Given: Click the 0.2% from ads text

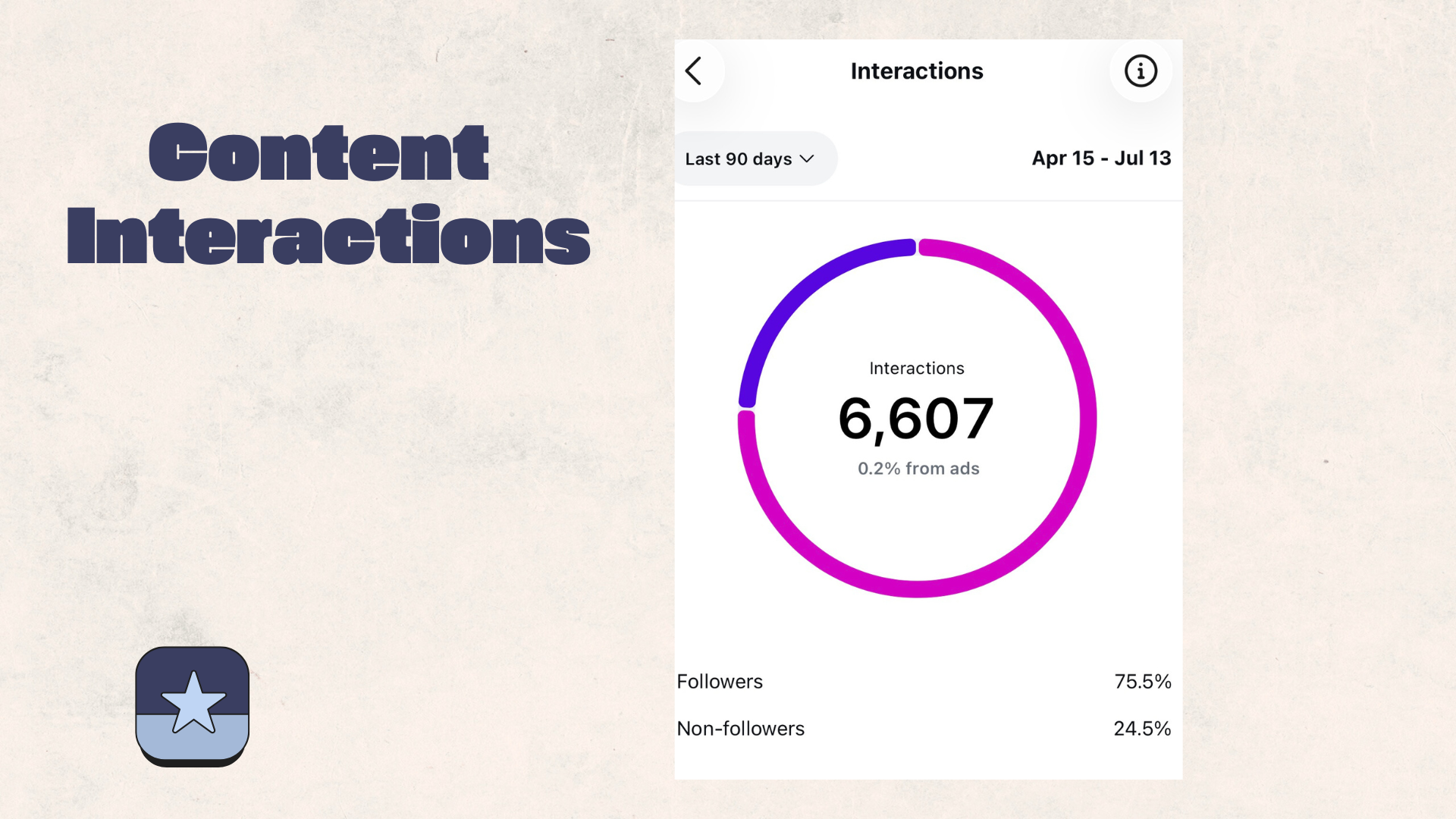Looking at the screenshot, I should pyautogui.click(x=918, y=469).
